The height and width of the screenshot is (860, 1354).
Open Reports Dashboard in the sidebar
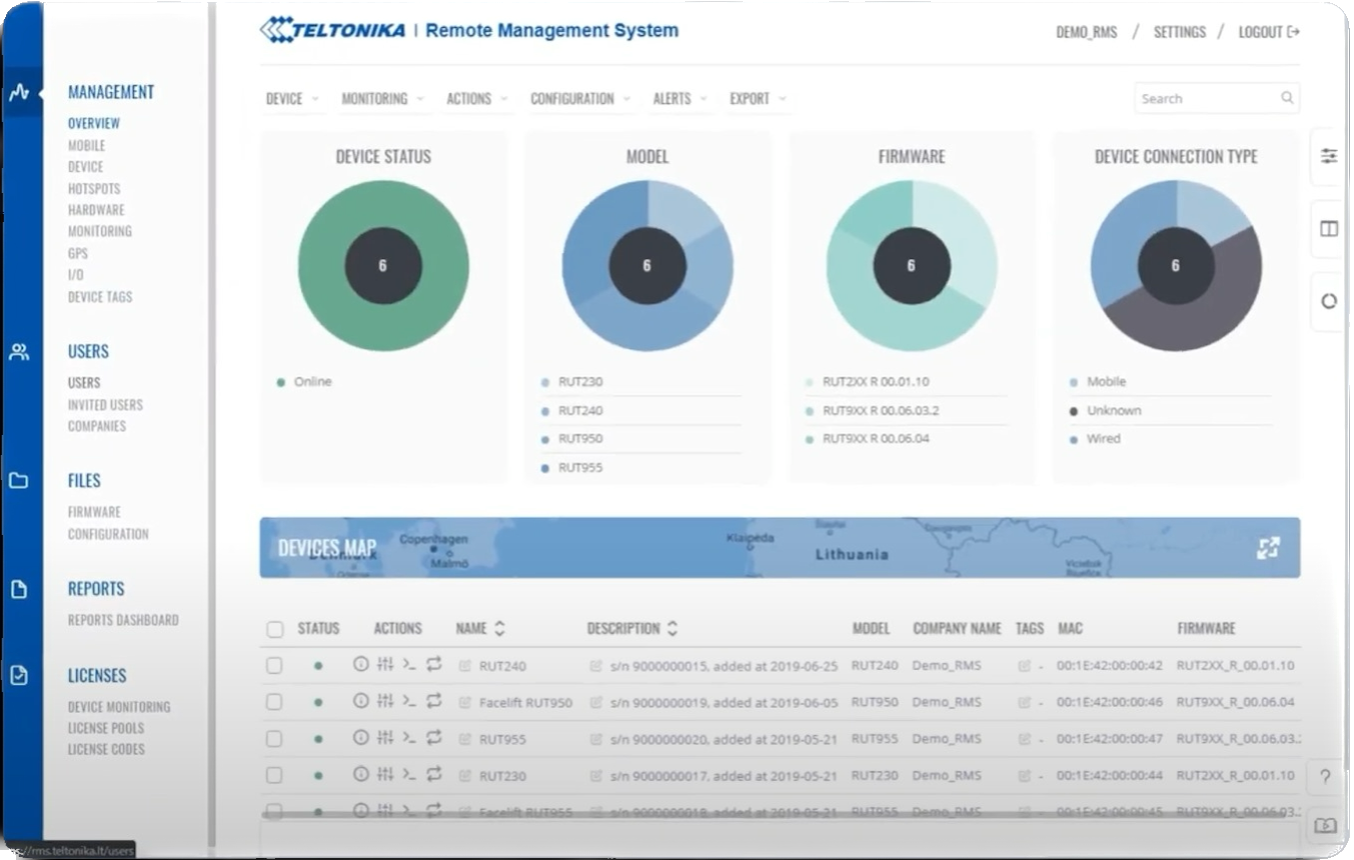click(124, 620)
